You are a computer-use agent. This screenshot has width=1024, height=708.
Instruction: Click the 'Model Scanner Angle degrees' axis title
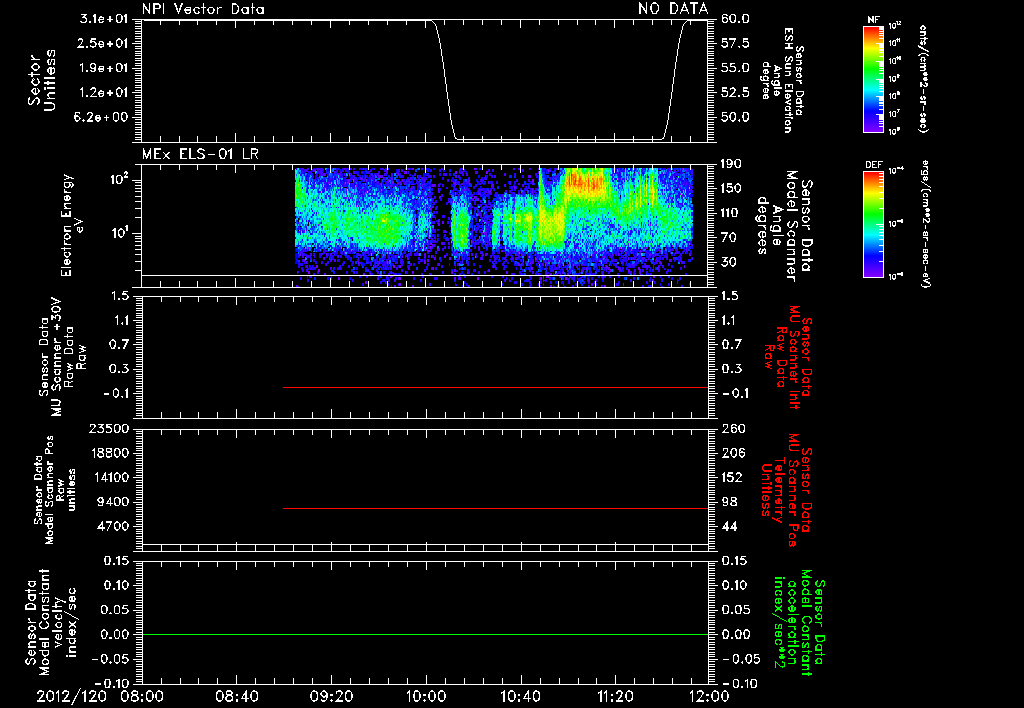click(x=784, y=226)
